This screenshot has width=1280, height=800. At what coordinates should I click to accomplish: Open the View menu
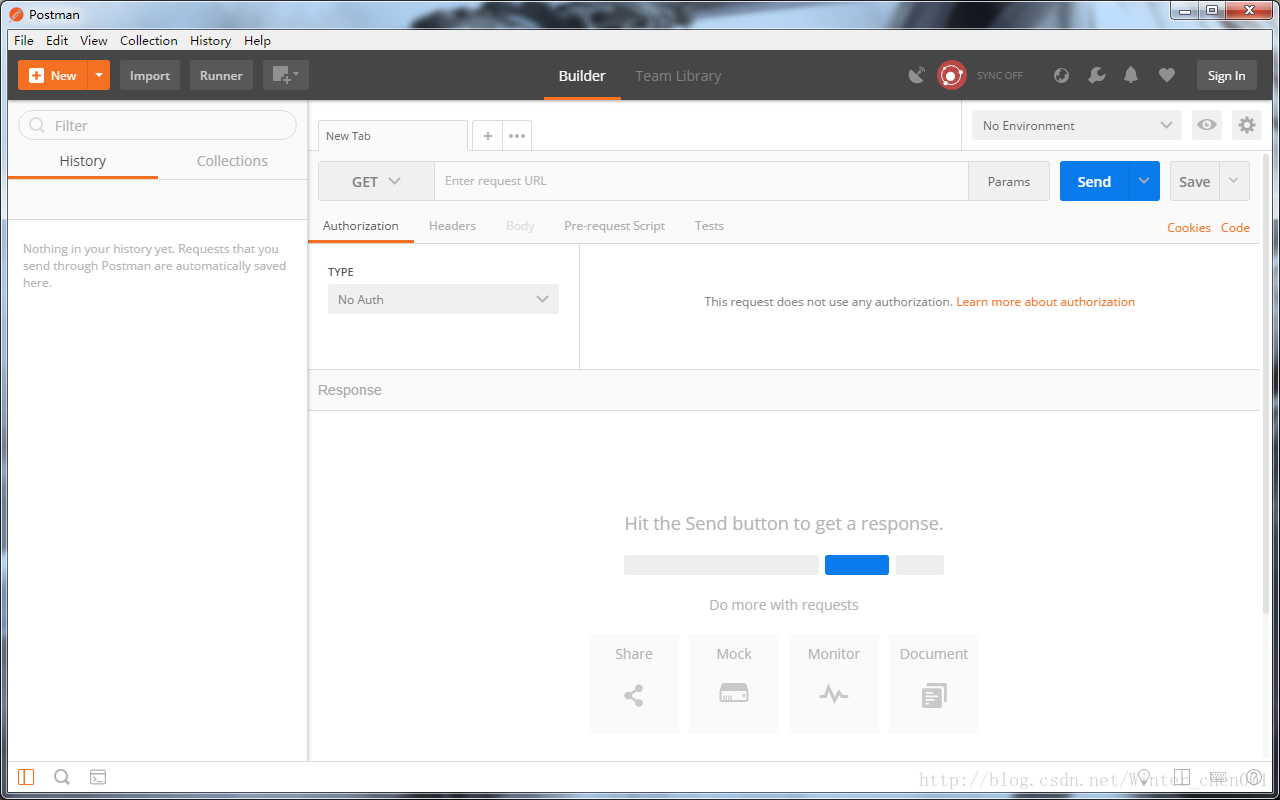[94, 41]
